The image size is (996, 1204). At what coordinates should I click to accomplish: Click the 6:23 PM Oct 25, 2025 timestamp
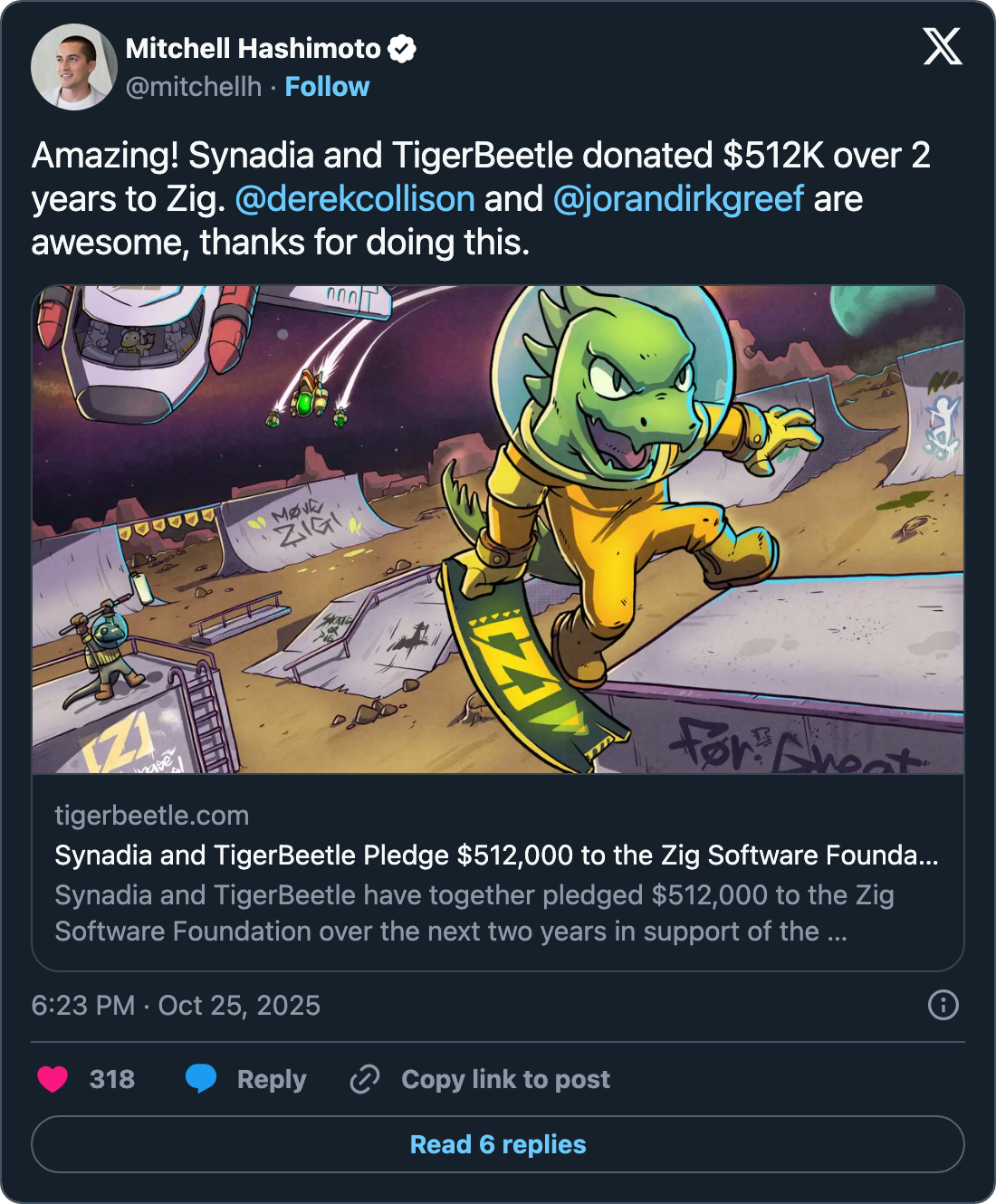[x=176, y=1006]
